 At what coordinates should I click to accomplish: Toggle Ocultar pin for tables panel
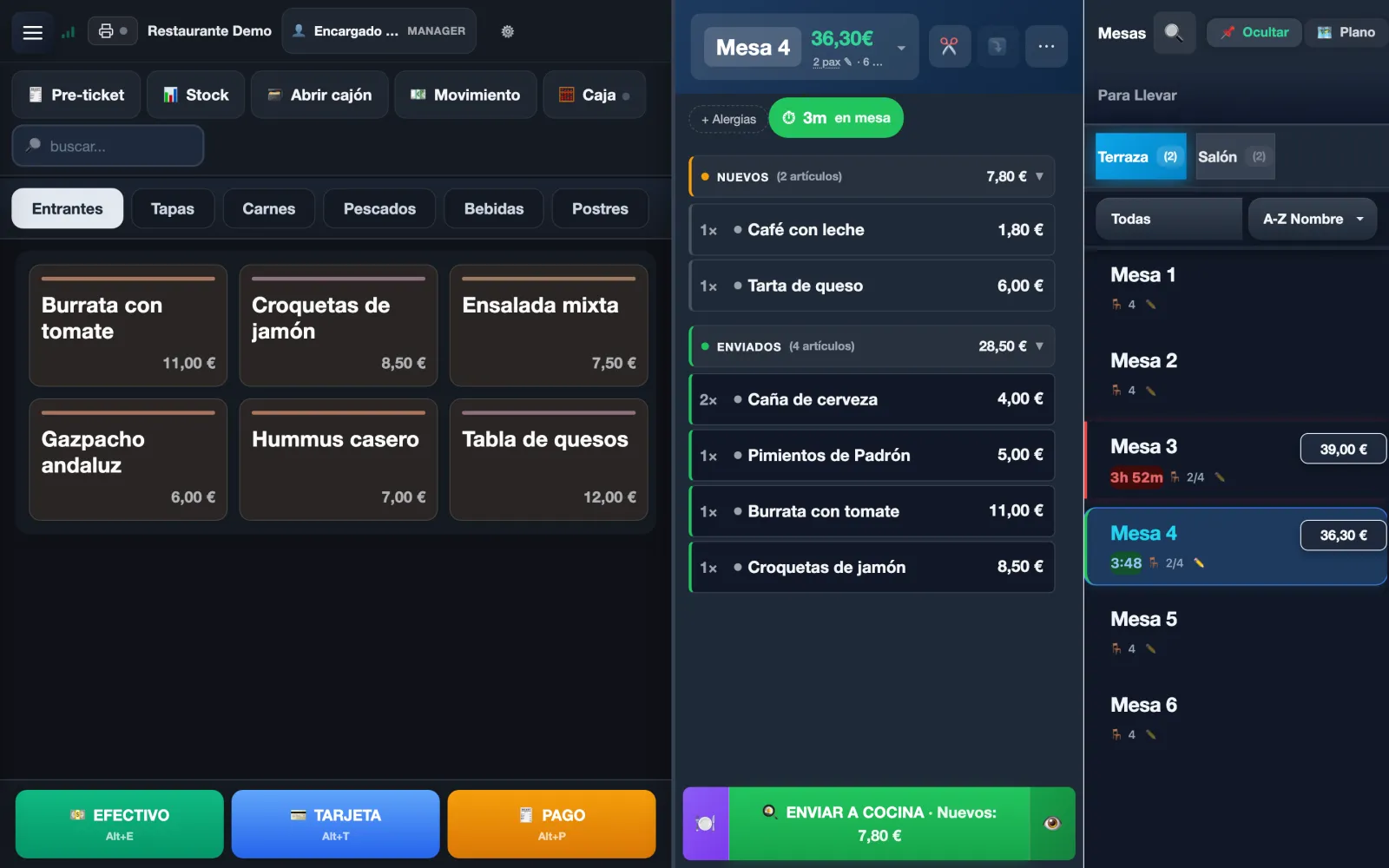[x=1254, y=32]
